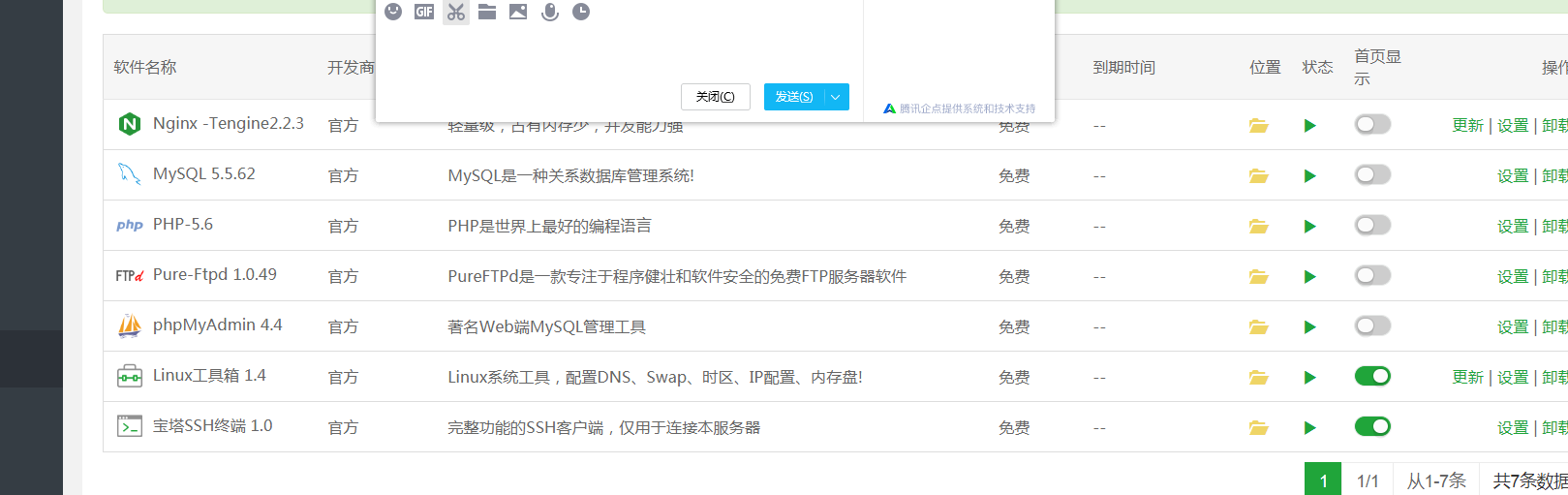Screen dimensions: 1568x495
Task: Click the MySQL dolphin logo icon
Action: click(130, 174)
